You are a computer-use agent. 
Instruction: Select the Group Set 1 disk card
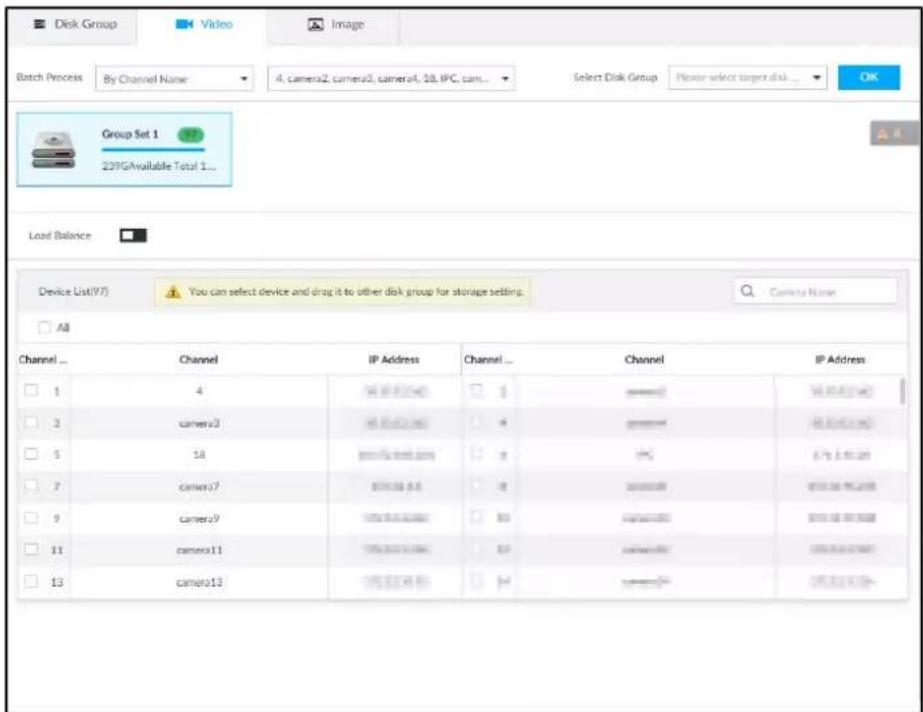tap(124, 149)
